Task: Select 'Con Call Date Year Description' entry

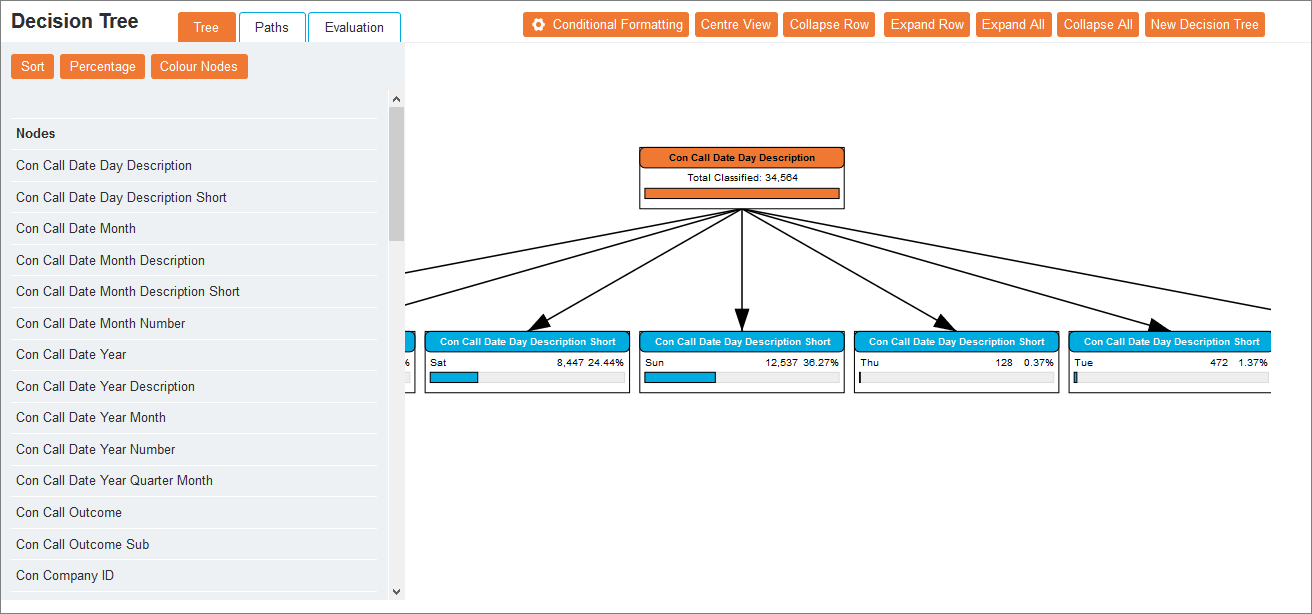Action: coord(196,387)
